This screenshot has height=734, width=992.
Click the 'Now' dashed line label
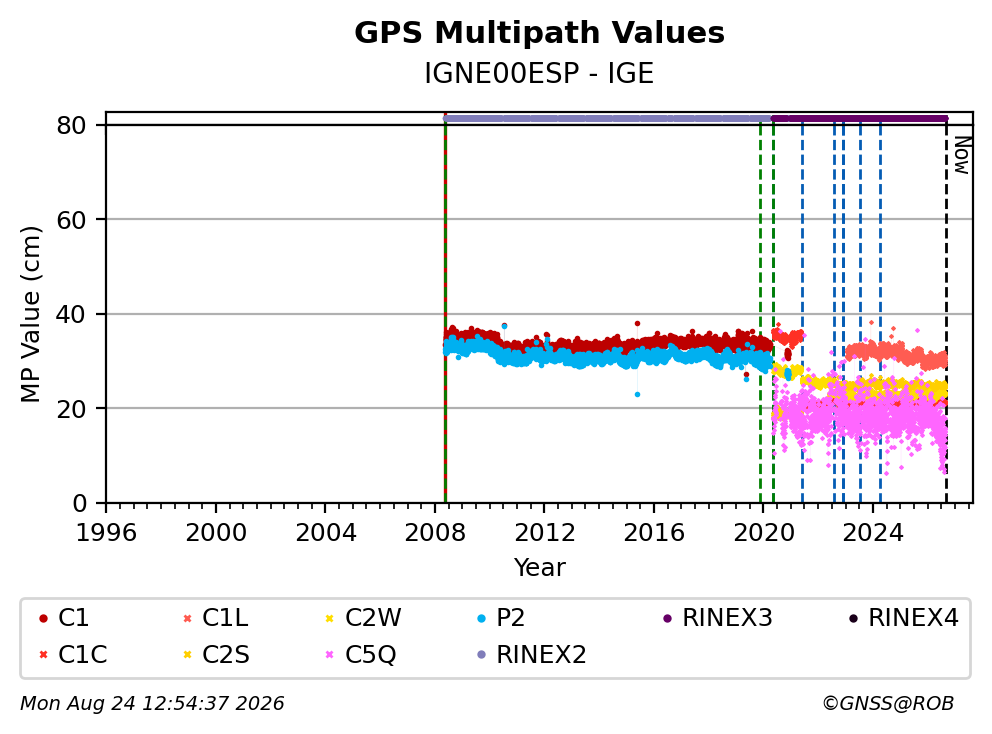coord(962,156)
